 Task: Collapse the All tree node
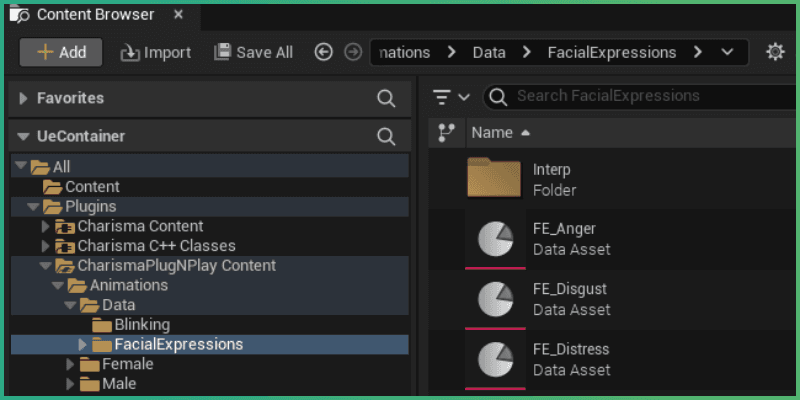pyautogui.click(x=20, y=166)
